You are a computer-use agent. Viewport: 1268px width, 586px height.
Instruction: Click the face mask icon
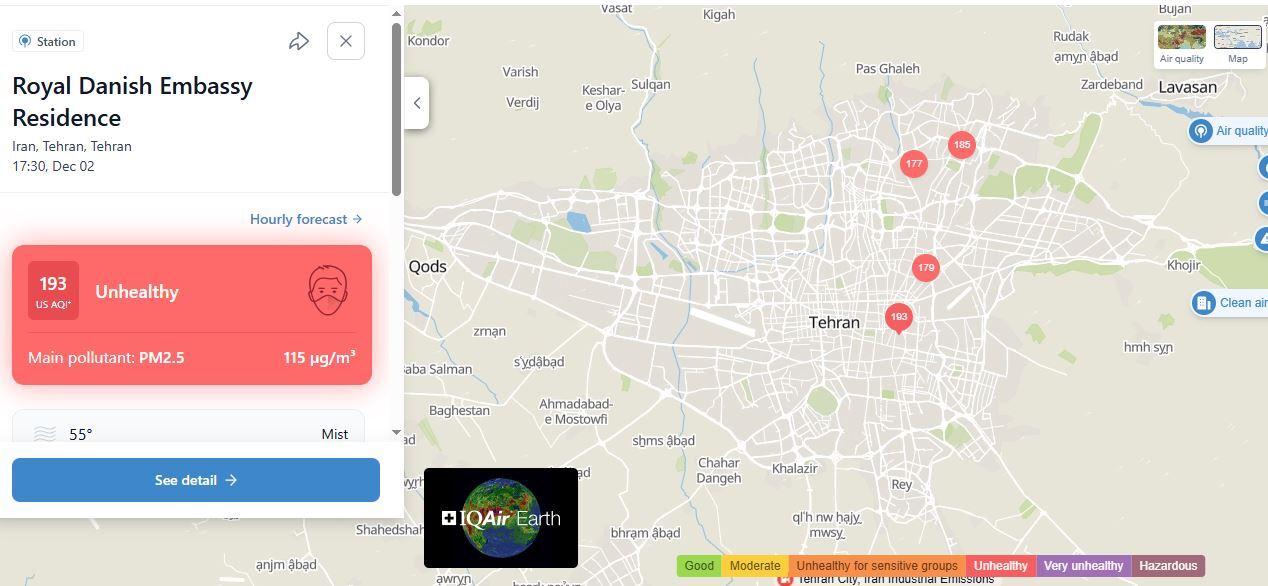(x=328, y=291)
